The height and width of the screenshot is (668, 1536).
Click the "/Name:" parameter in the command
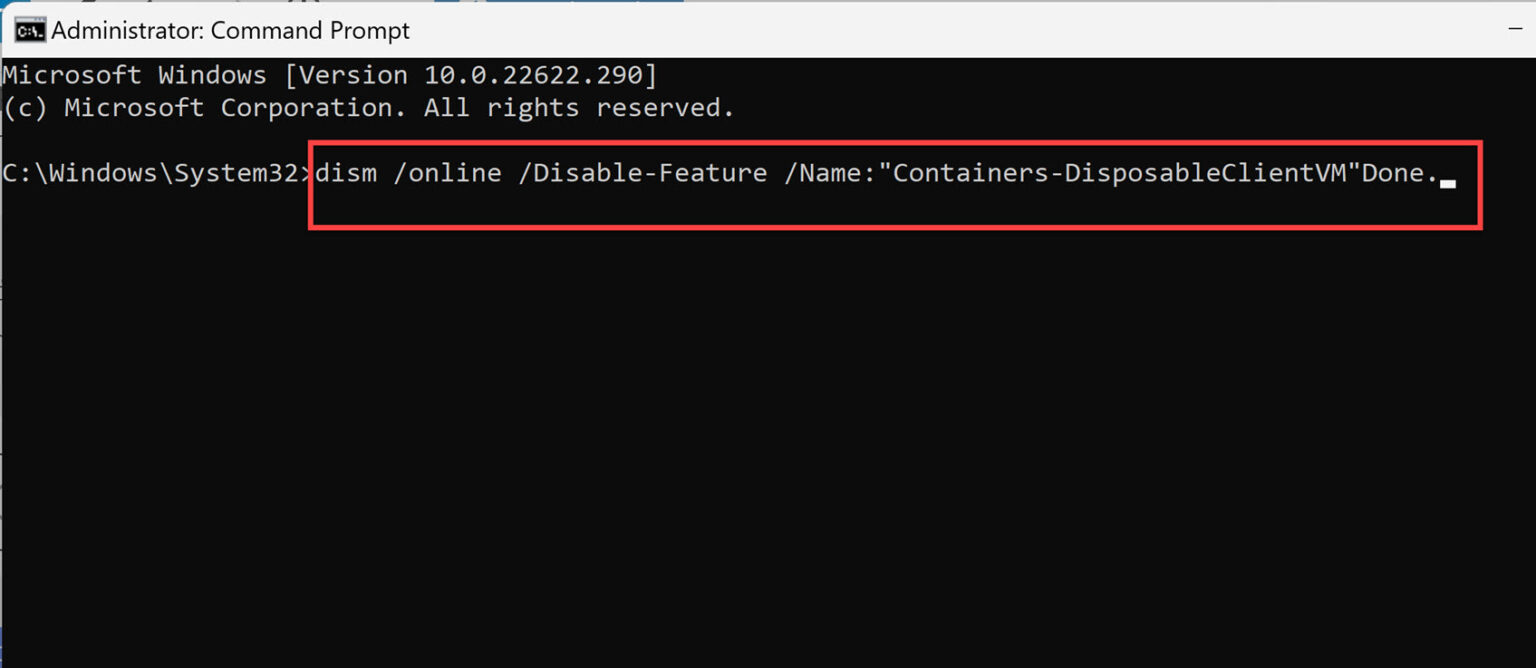tap(830, 173)
